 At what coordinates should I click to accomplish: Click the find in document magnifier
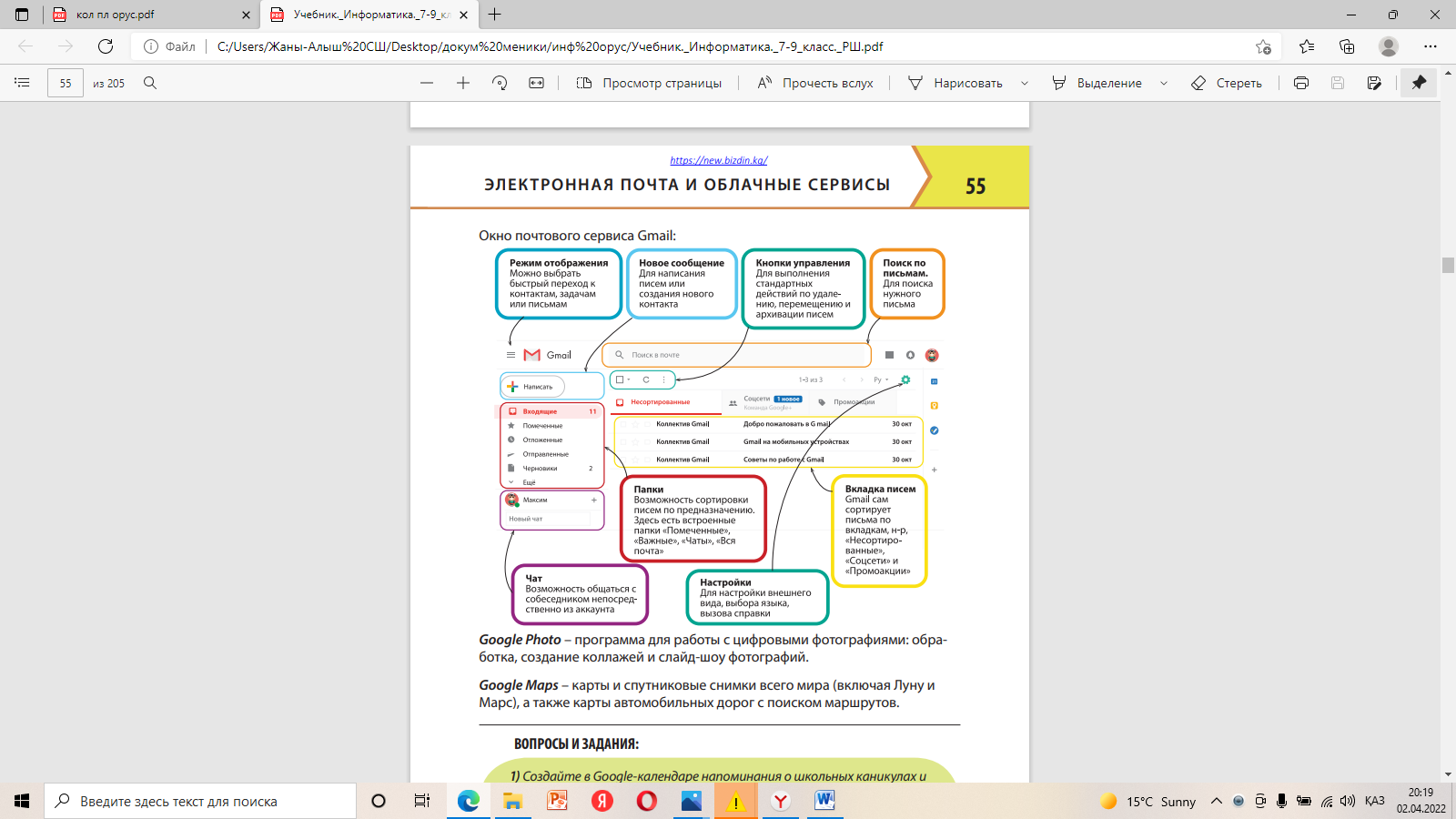point(150,83)
